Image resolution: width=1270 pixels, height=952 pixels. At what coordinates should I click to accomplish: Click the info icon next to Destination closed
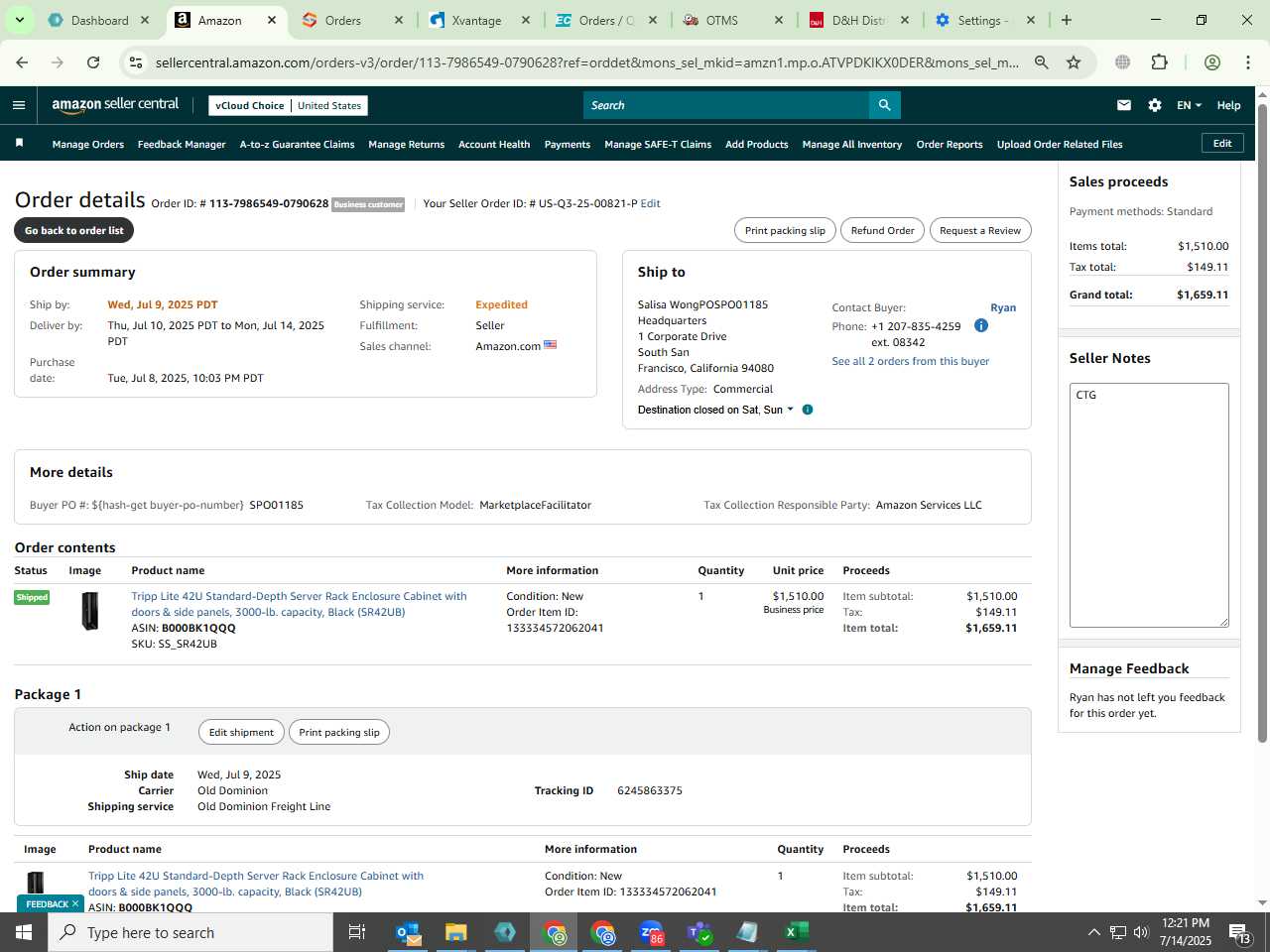pyautogui.click(x=808, y=410)
